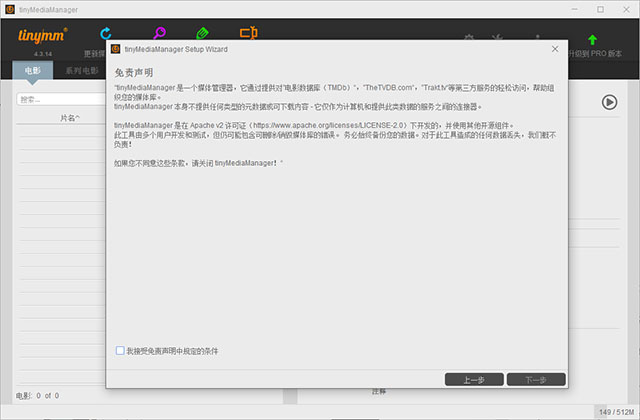640x420 pixels.
Task: Switch to the 电影 tab
Action: (33, 71)
